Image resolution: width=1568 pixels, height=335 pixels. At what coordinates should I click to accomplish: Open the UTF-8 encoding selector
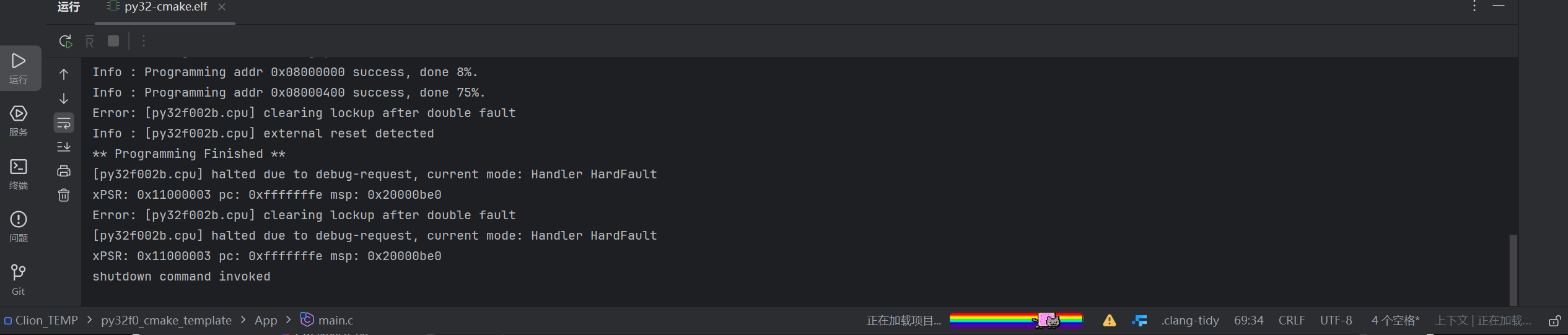click(1336, 321)
